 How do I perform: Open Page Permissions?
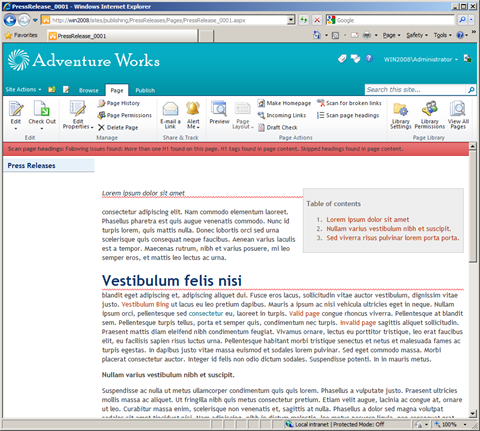point(125,115)
